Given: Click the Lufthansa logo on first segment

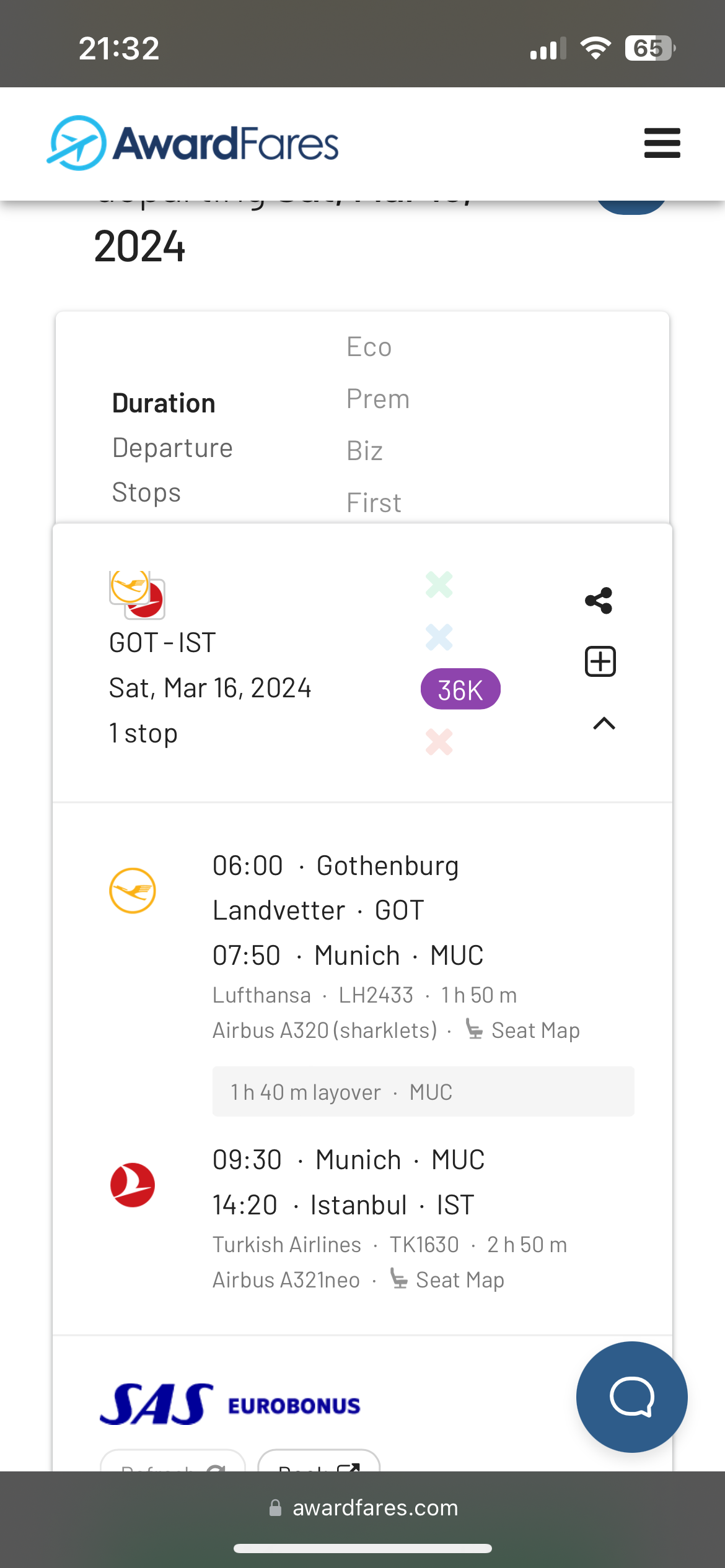Looking at the screenshot, I should [x=133, y=891].
